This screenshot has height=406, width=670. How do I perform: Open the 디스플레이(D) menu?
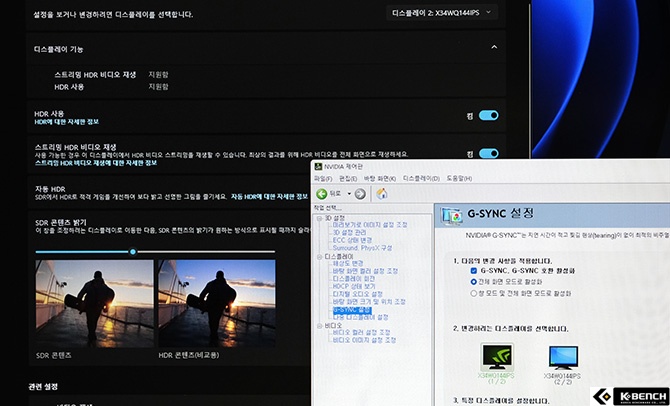[x=421, y=179]
